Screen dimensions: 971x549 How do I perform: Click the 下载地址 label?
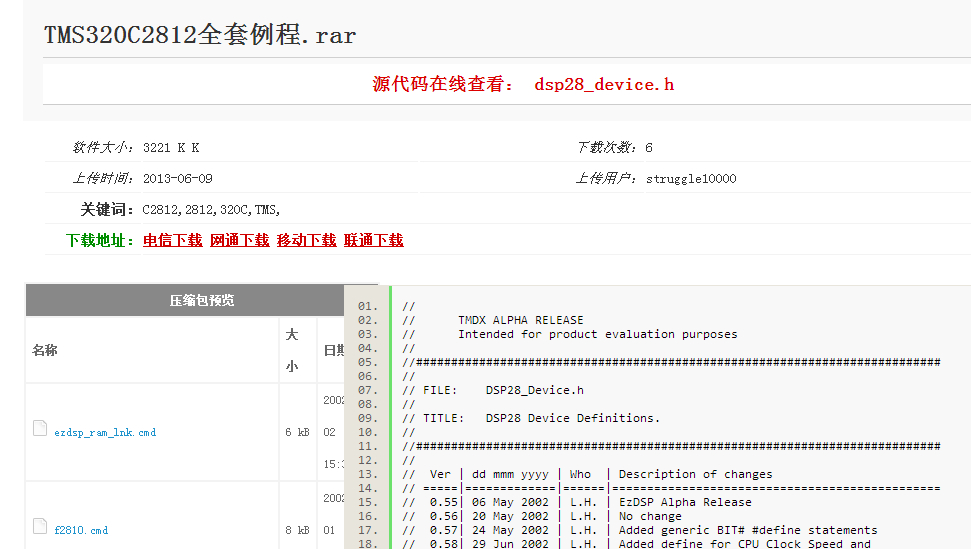(100, 240)
